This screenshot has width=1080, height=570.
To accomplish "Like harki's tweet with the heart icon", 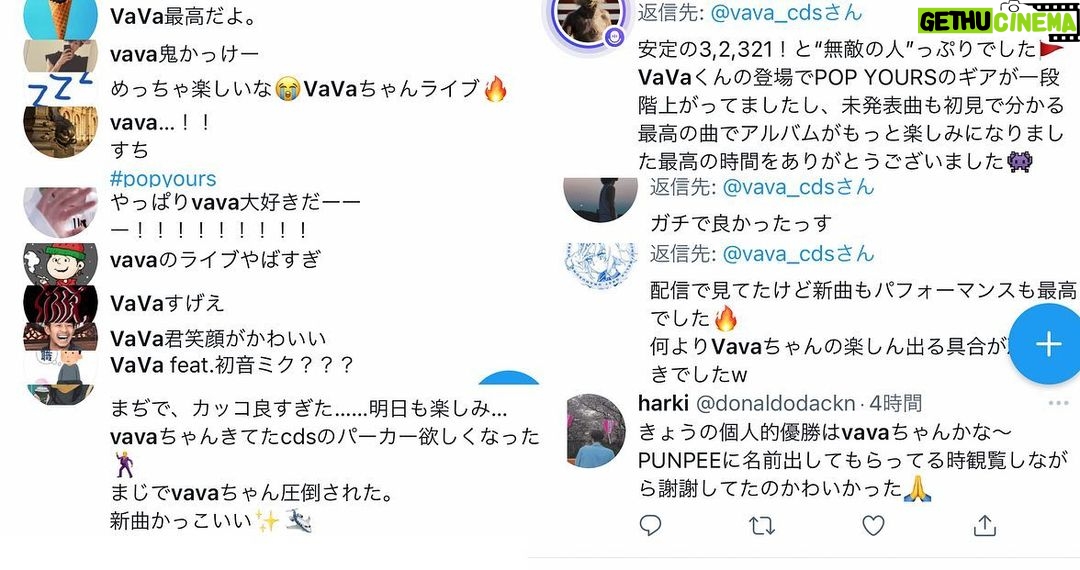I will 873,525.
